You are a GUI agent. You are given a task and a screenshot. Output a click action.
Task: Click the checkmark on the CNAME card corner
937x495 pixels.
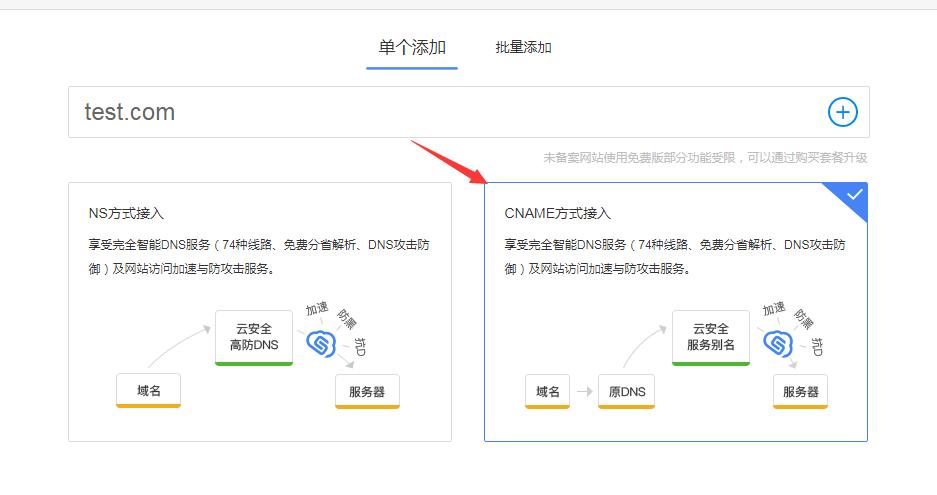pyautogui.click(x=854, y=195)
